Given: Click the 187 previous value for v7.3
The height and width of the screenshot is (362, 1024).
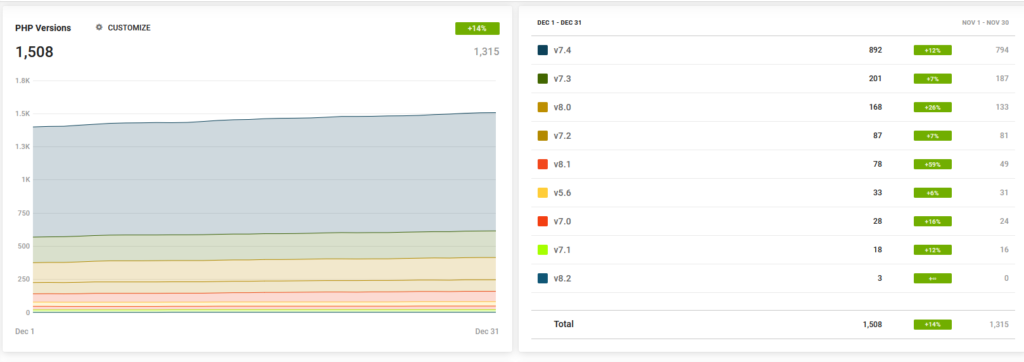Looking at the screenshot, I should pyautogui.click(x=1002, y=78).
